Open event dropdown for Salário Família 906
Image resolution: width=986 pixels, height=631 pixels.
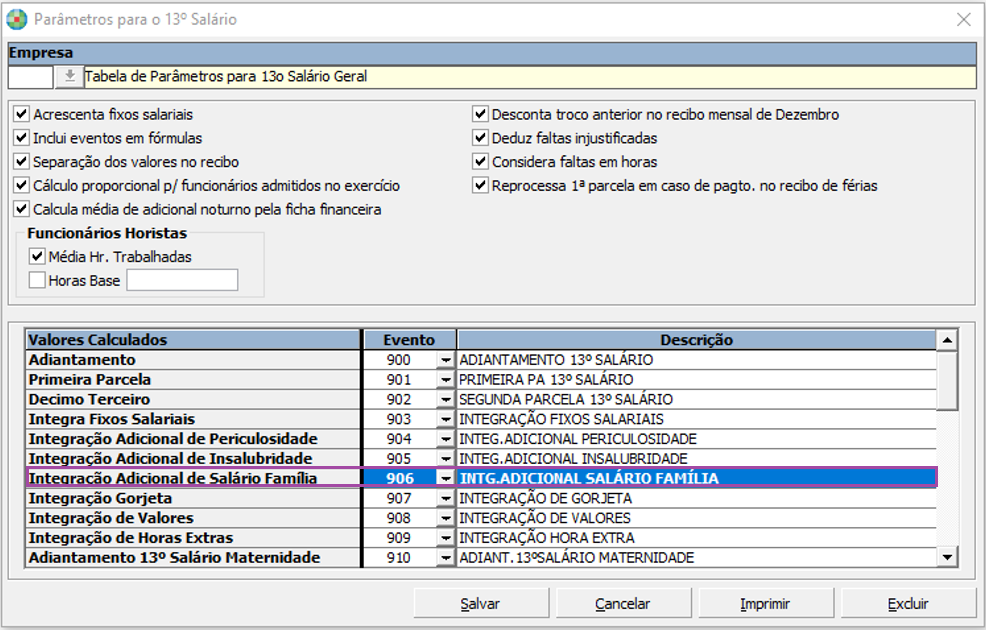click(x=446, y=479)
